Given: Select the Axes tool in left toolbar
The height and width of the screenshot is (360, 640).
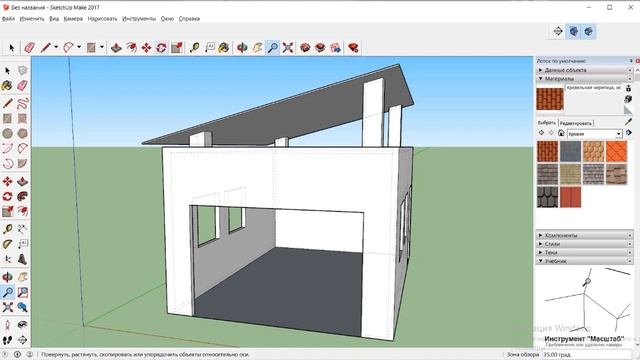Looking at the screenshot, I should pos(7,259).
